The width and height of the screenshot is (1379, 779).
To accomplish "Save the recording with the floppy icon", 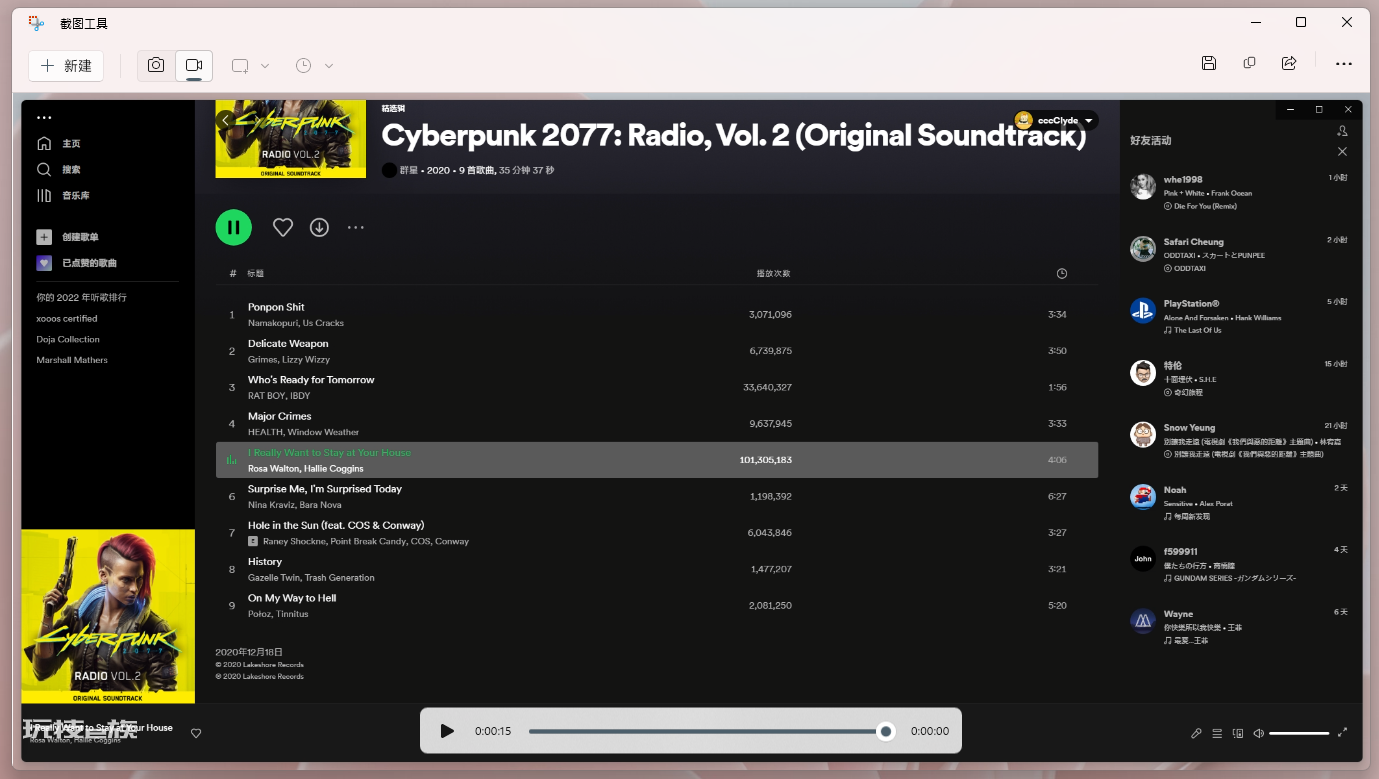I will pyautogui.click(x=1209, y=63).
